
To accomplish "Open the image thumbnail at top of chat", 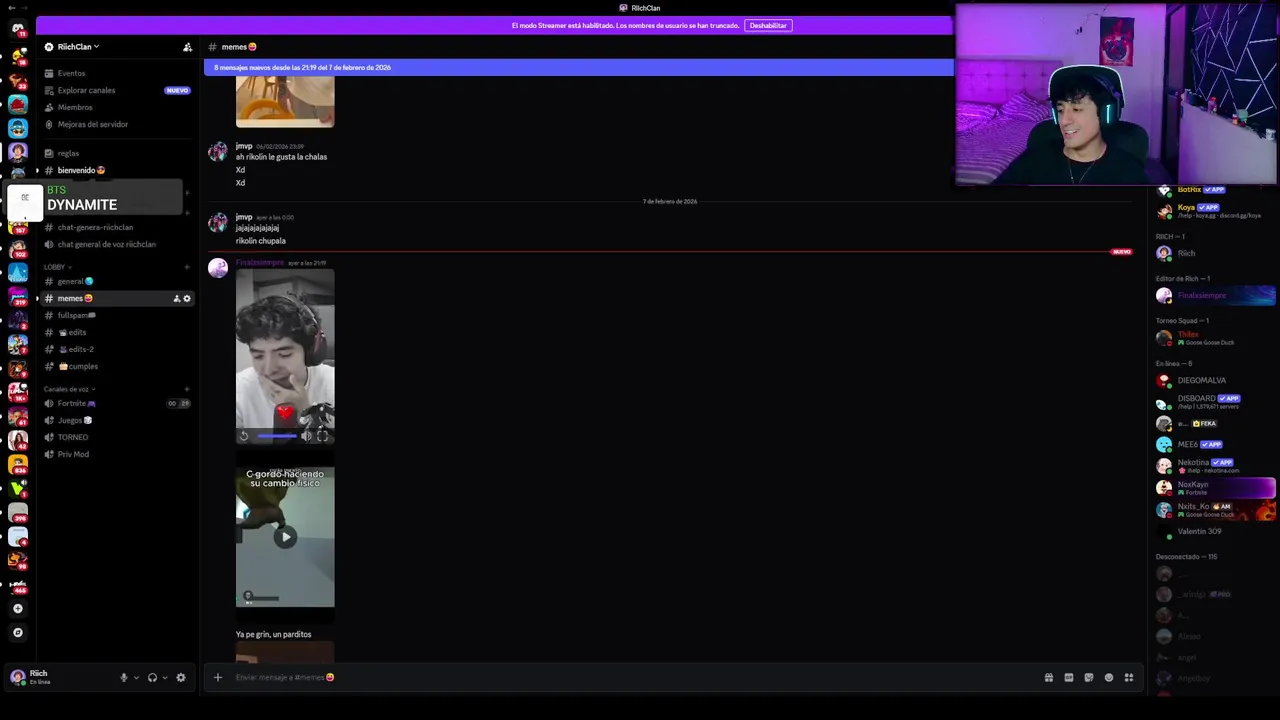I will point(285,101).
